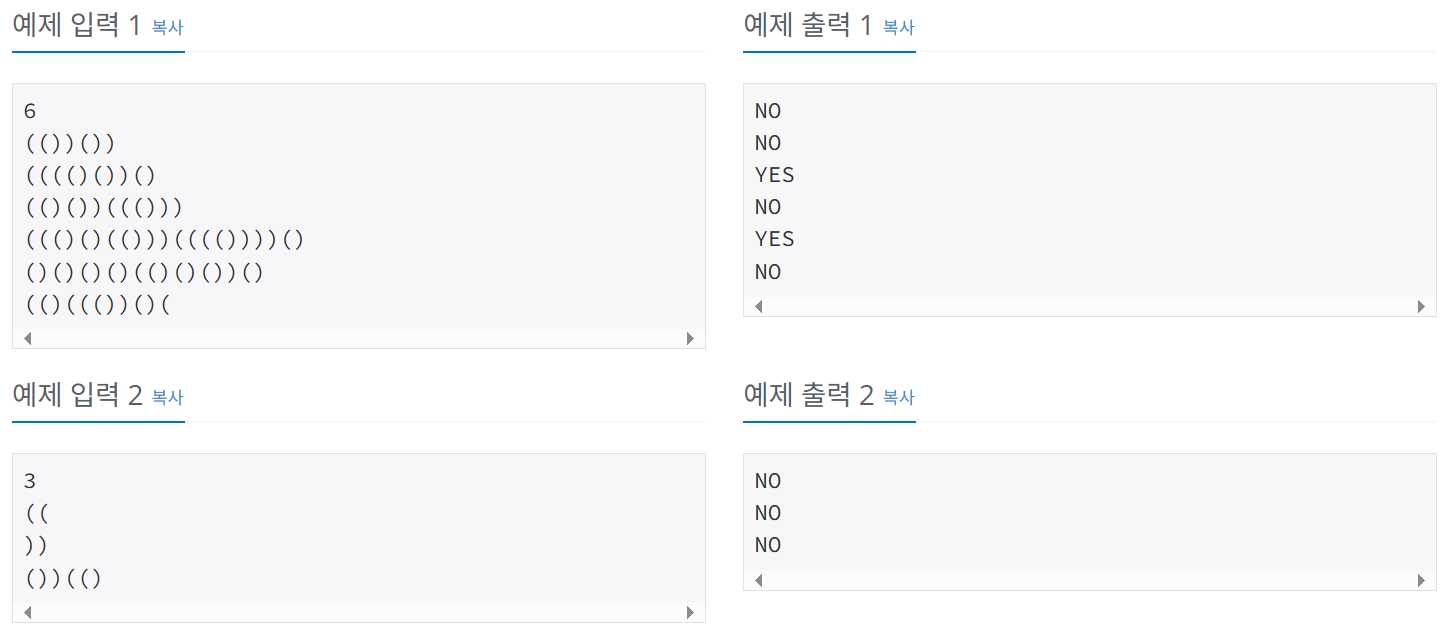The width and height of the screenshot is (1454, 636).
Task: Click the left scroll arrow under 예제 입력 1
Action: click(26, 339)
